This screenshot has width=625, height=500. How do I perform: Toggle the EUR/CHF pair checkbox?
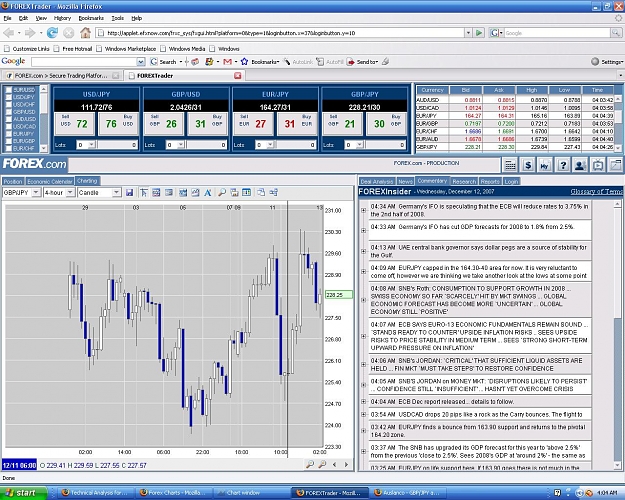[9, 148]
